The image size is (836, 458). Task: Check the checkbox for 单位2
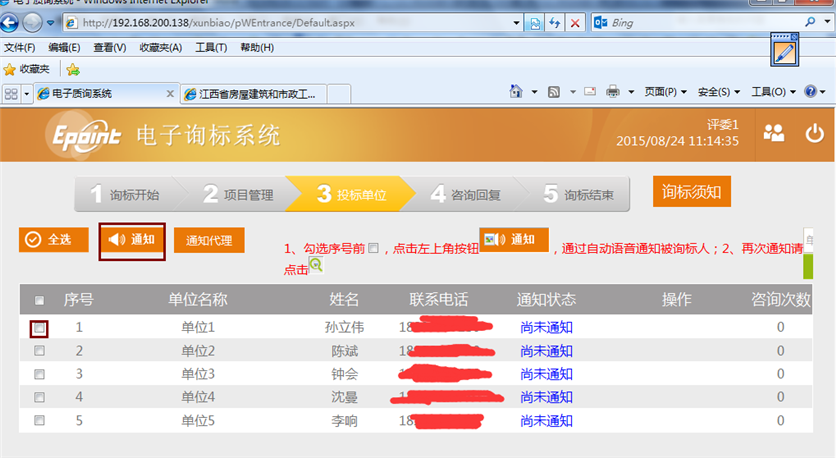39,351
